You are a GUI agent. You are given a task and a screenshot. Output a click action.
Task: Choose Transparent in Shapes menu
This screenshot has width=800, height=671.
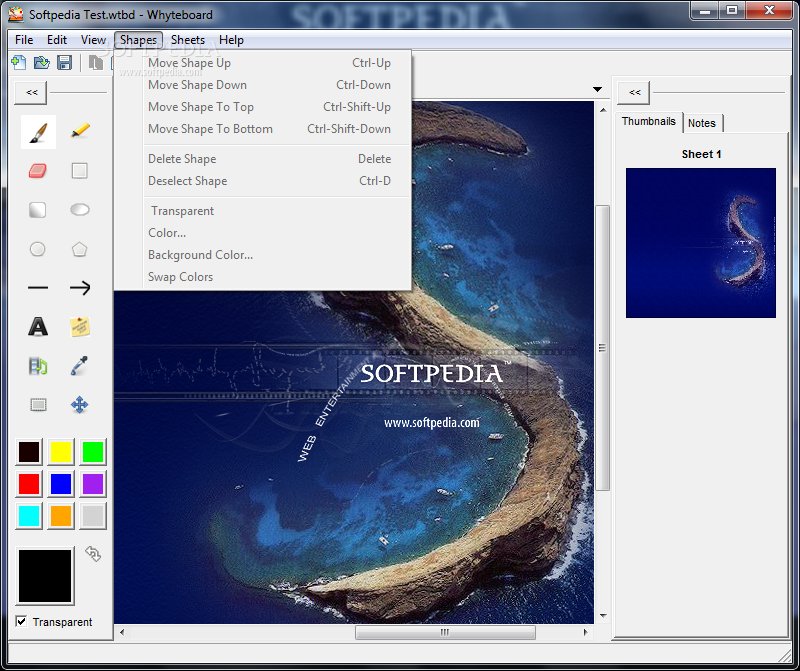click(262, 211)
